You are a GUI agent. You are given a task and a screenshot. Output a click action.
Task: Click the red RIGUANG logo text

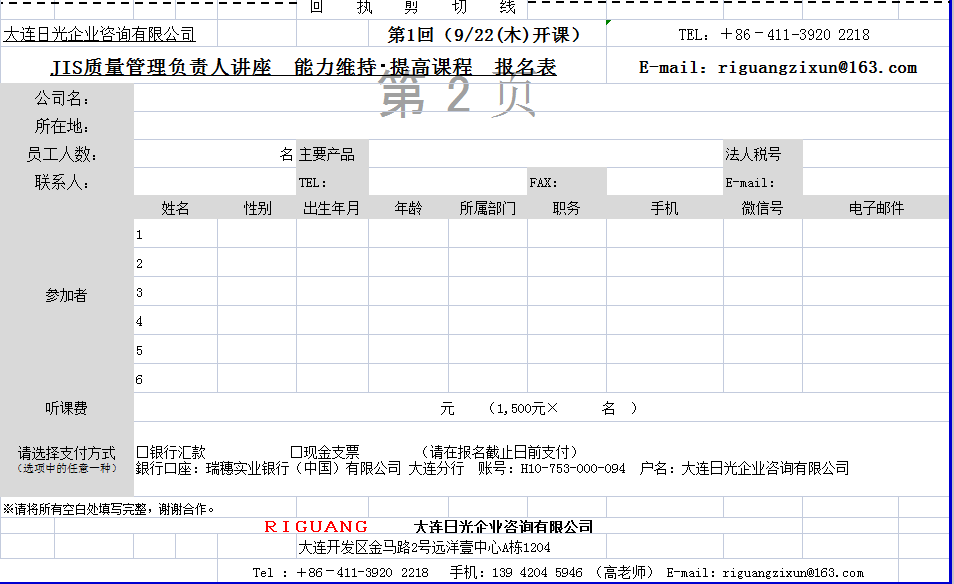pos(316,526)
